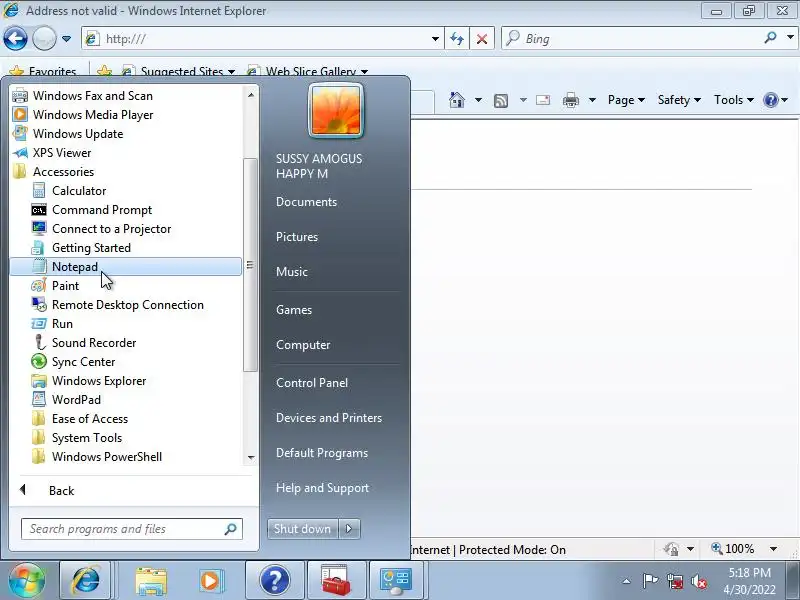Screen dimensions: 800x600
Task: Click the IE Home toolbar icon
Action: [457, 100]
